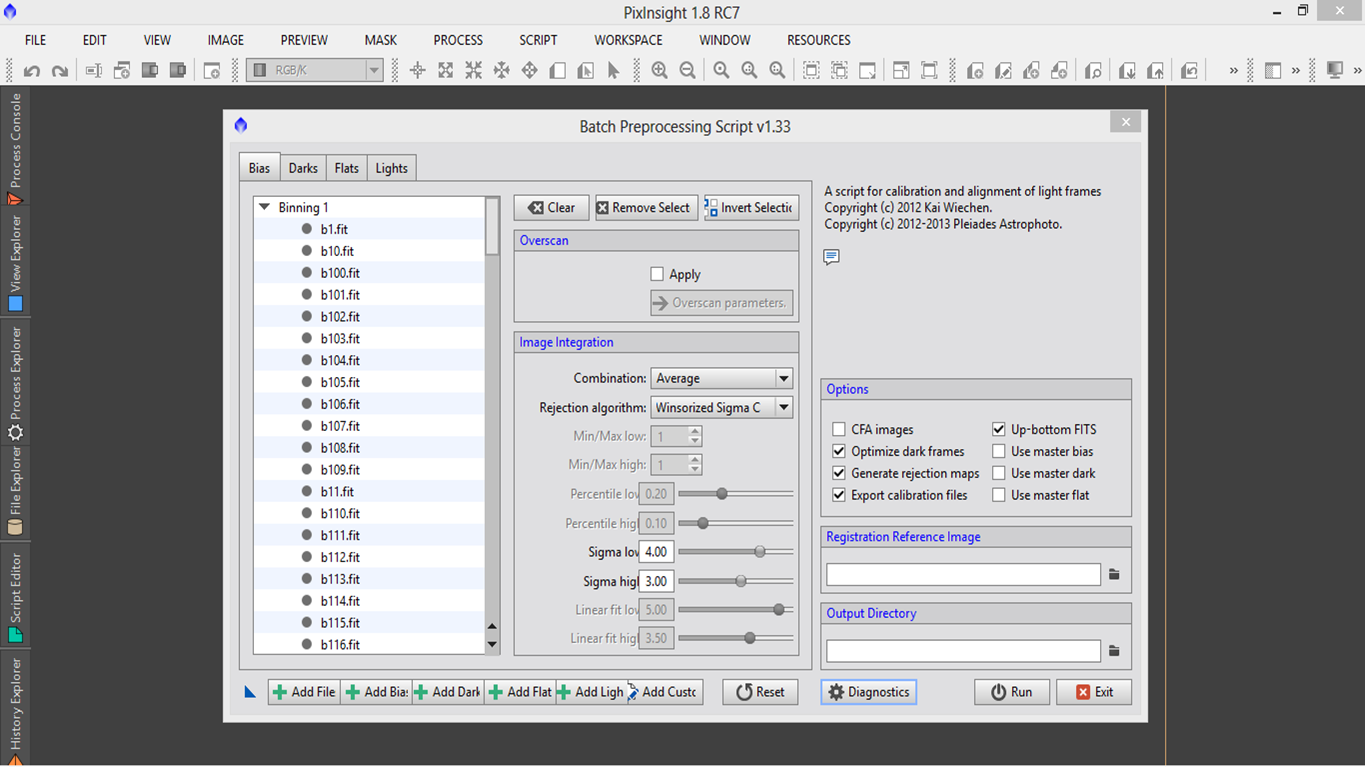The image size is (1365, 767).
Task: Open the WORKSPACE menu
Action: tap(628, 40)
